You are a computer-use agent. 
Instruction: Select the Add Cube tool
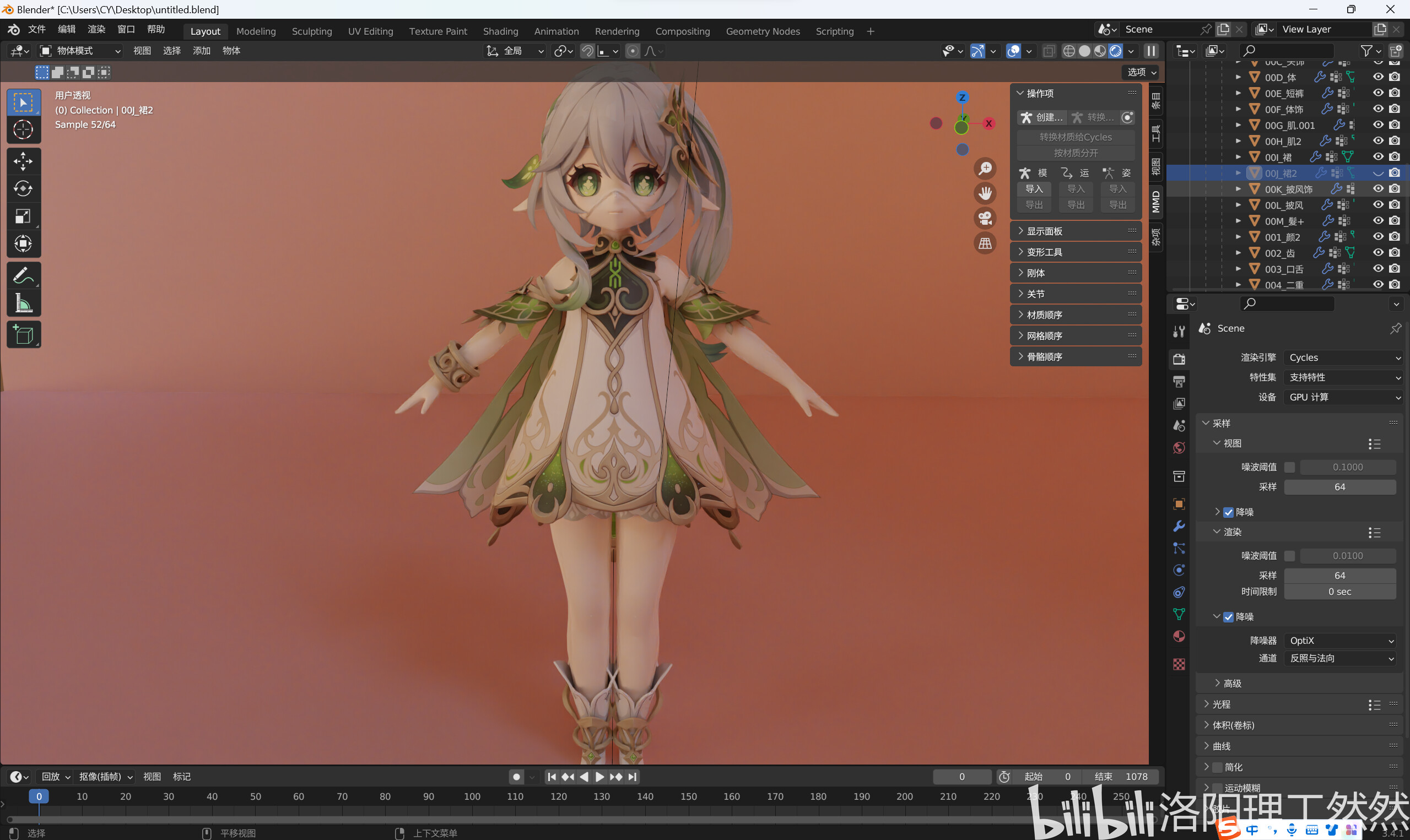click(x=23, y=334)
